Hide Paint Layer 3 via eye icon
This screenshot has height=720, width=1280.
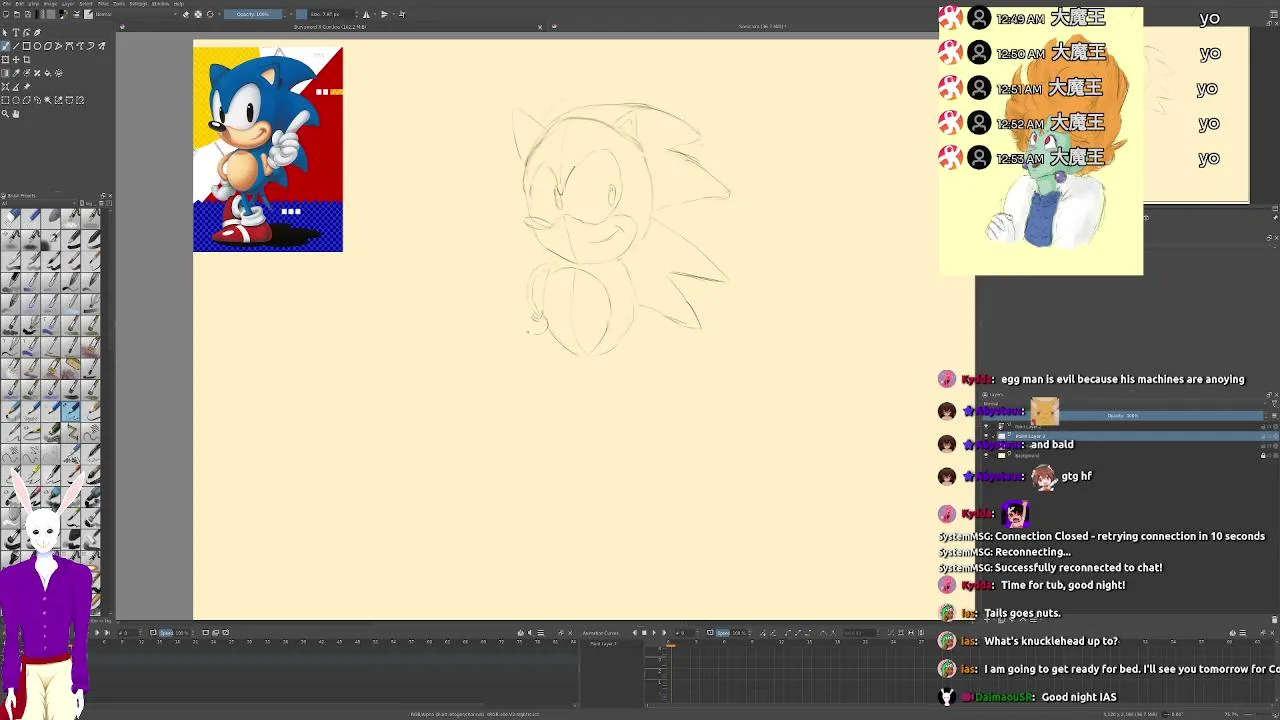point(986,436)
